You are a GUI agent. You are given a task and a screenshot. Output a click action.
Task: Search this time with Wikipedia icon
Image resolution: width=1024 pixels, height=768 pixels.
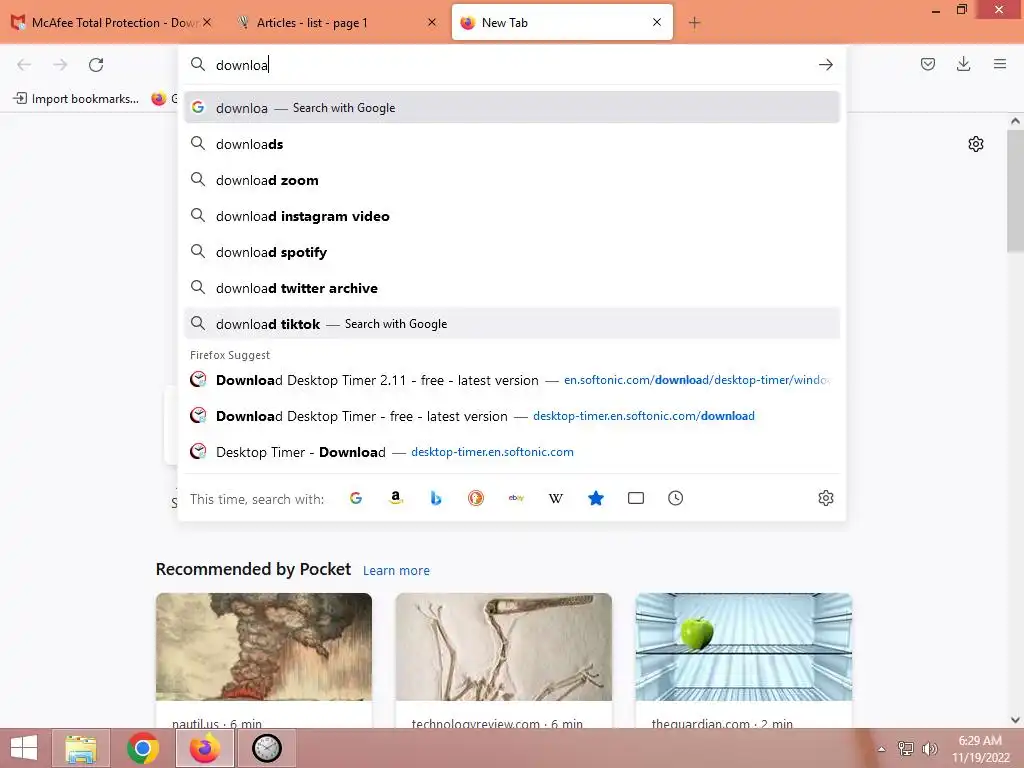click(x=556, y=498)
